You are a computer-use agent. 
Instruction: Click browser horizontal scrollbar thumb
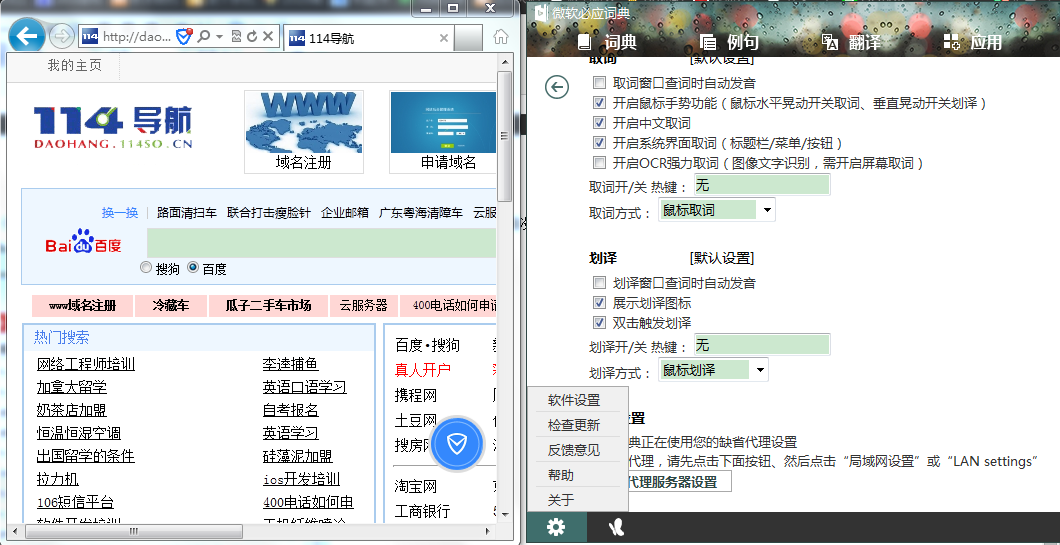click(x=134, y=531)
